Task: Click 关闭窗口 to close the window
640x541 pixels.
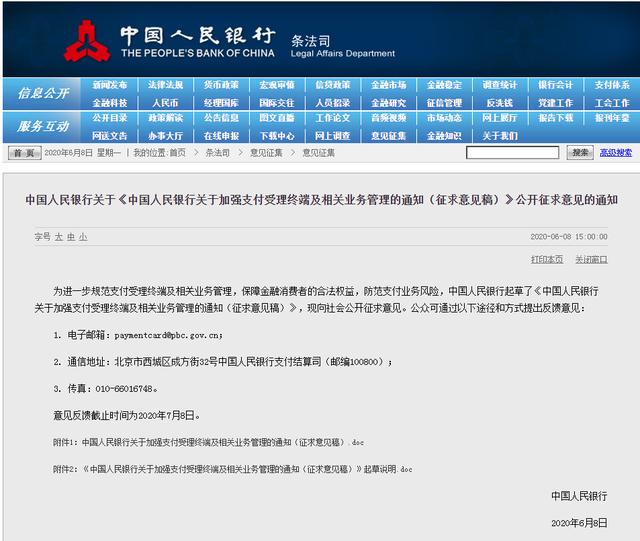Action: [590, 259]
